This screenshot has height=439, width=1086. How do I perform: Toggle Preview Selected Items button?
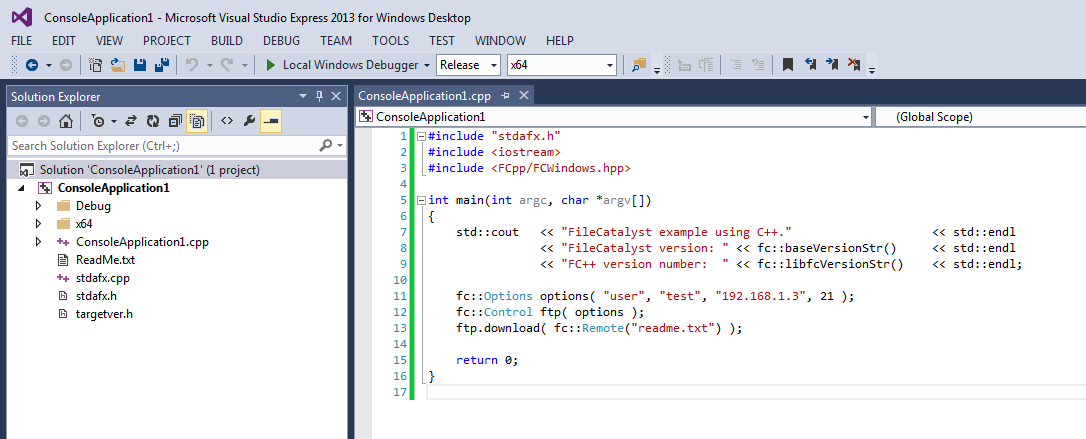pyautogui.click(x=270, y=121)
